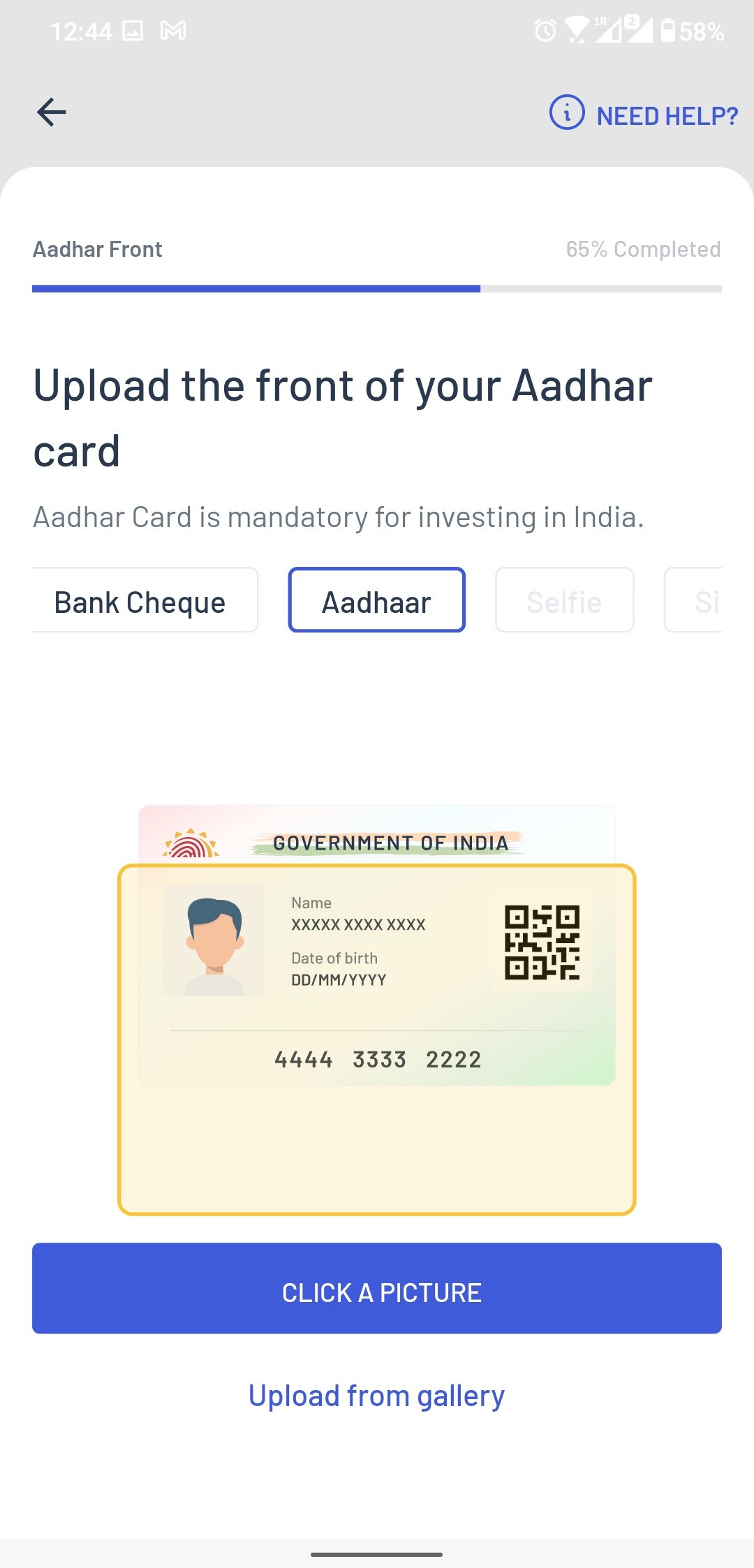Tap the 4444 3333 2222 card number
754x1568 pixels.
[378, 1060]
